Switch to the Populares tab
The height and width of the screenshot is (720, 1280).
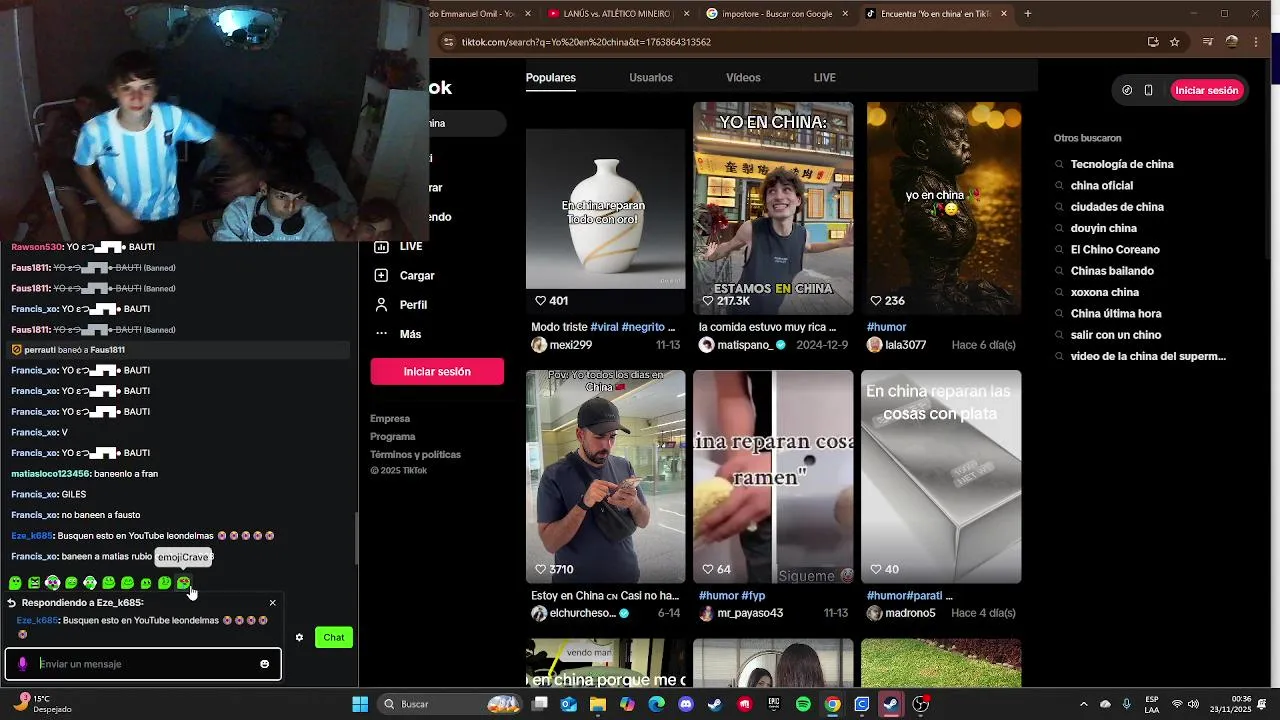pyautogui.click(x=551, y=77)
